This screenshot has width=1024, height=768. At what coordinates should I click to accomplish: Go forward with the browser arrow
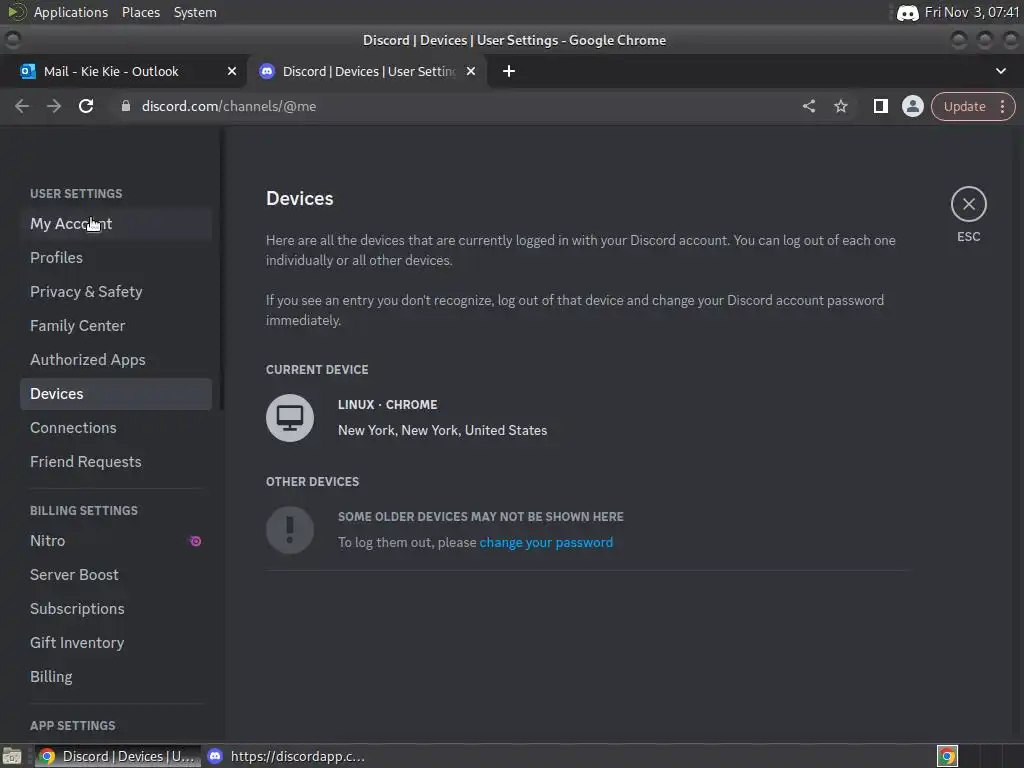pyautogui.click(x=54, y=106)
